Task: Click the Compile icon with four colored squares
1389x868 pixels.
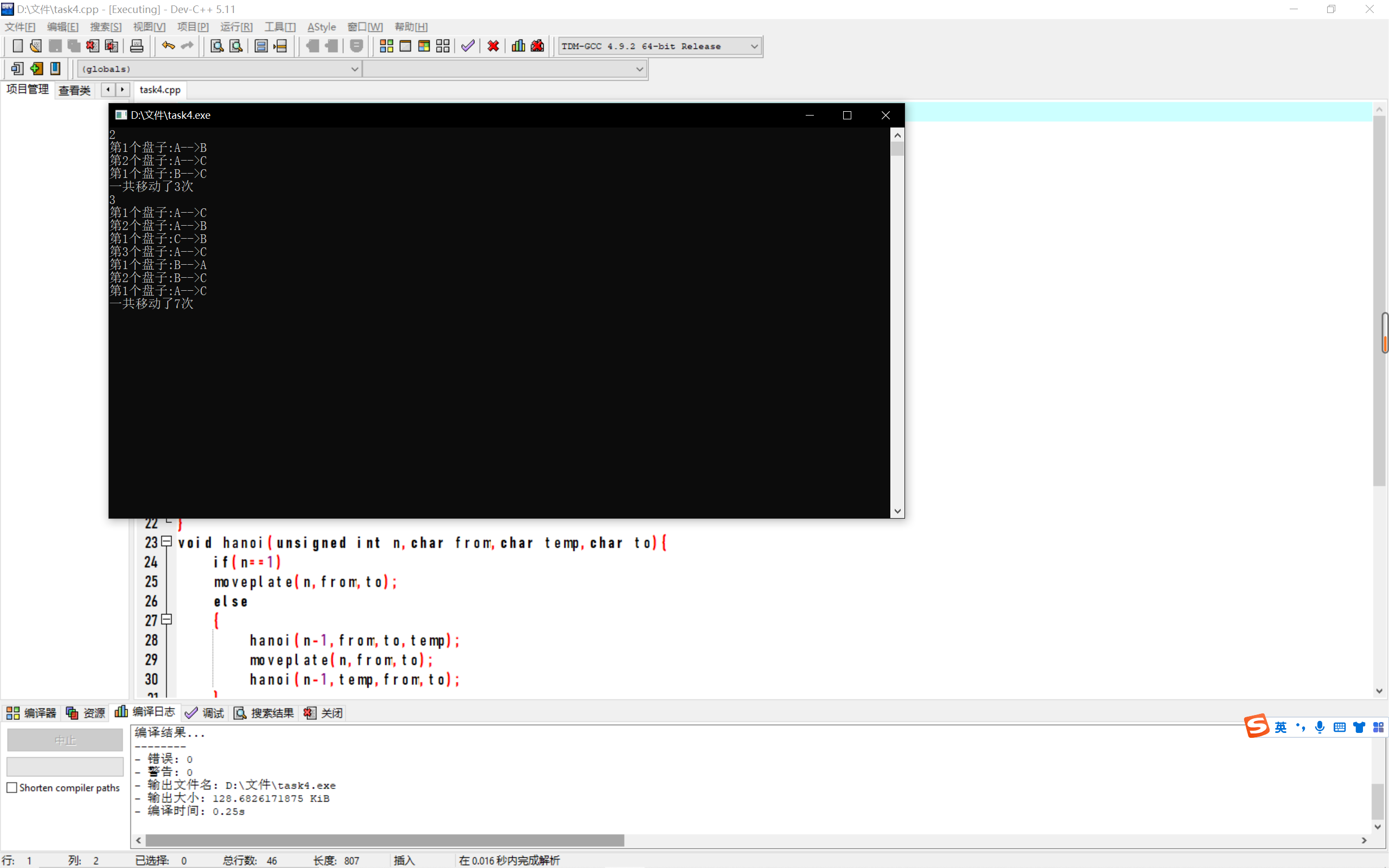Action: [x=386, y=46]
